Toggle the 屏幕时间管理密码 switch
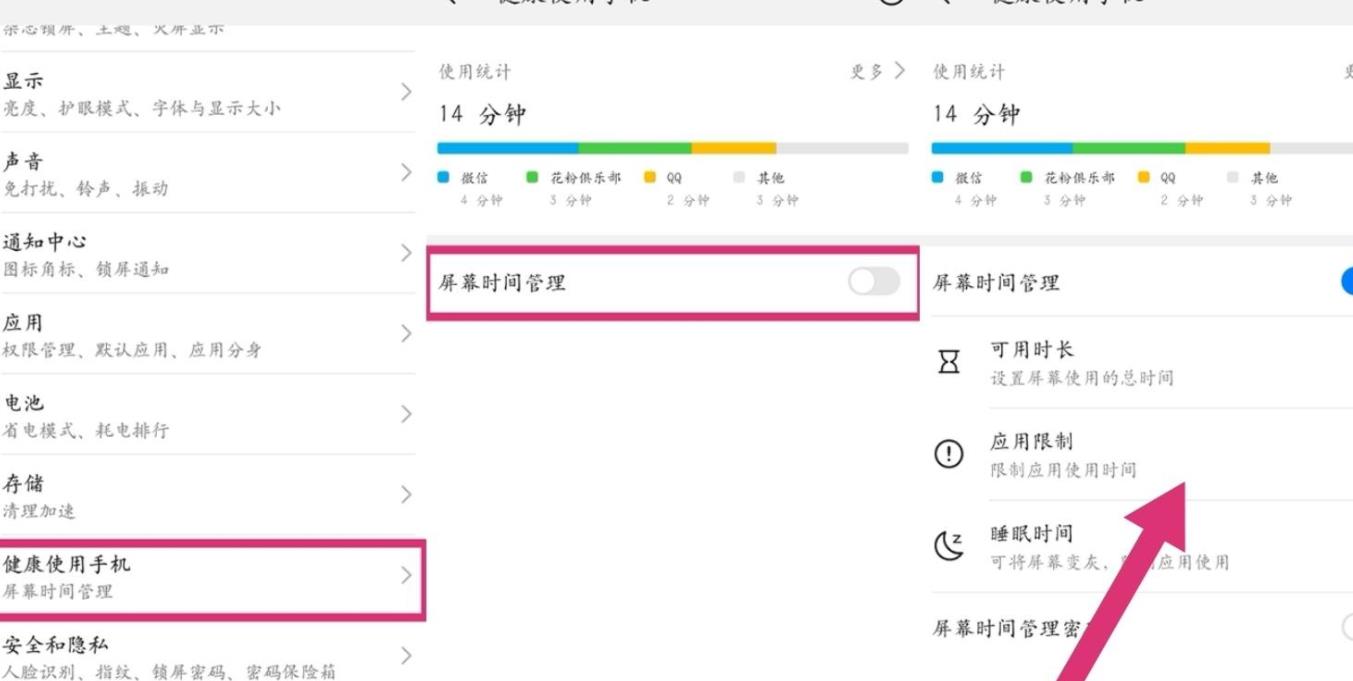Screen dimensions: 1353x681 [x=1346, y=628]
